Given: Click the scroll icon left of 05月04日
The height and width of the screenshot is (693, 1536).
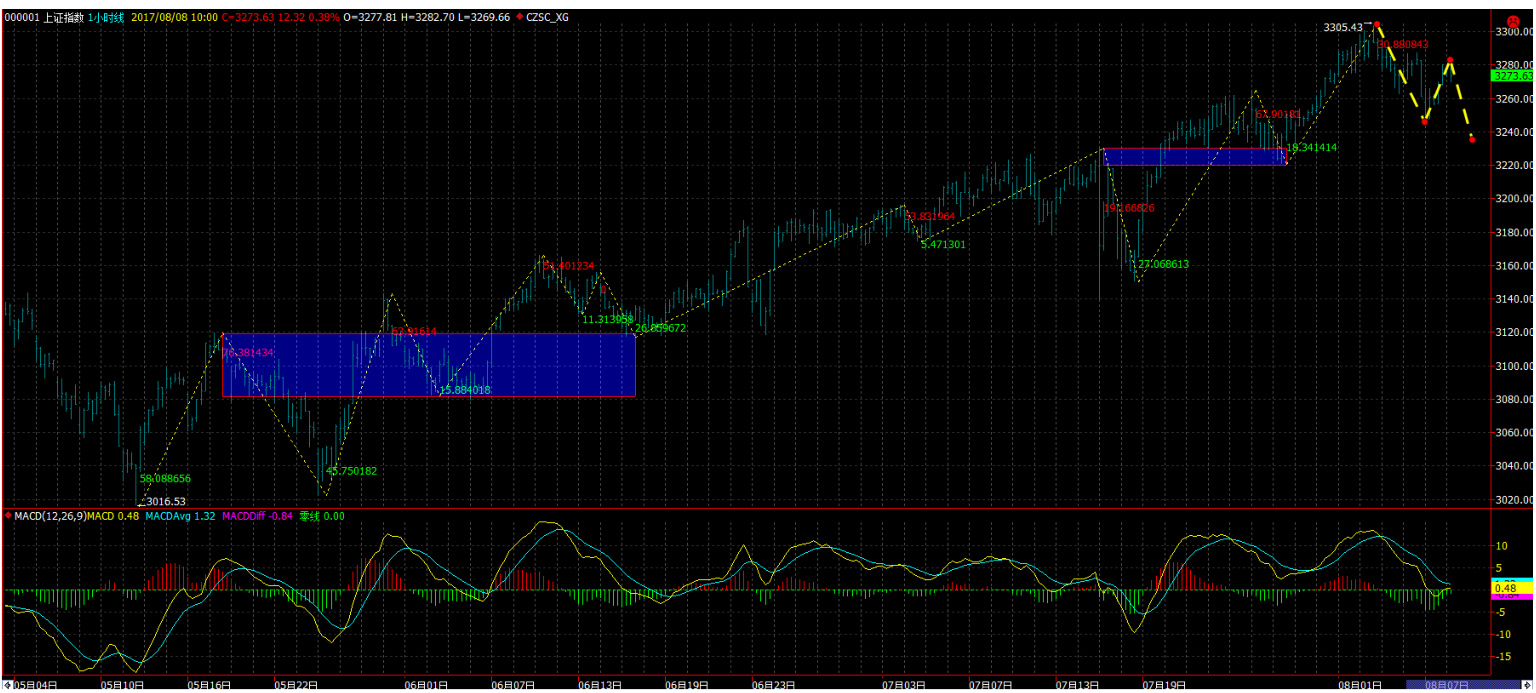Looking at the screenshot, I should 7,685.
